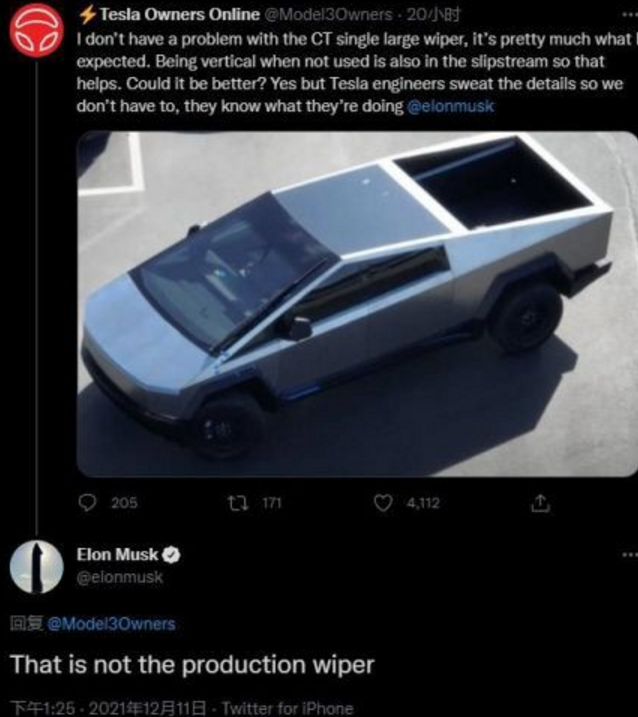Open more options on Tesla Owners tweet
This screenshot has height=717, width=638.
[630, 14]
